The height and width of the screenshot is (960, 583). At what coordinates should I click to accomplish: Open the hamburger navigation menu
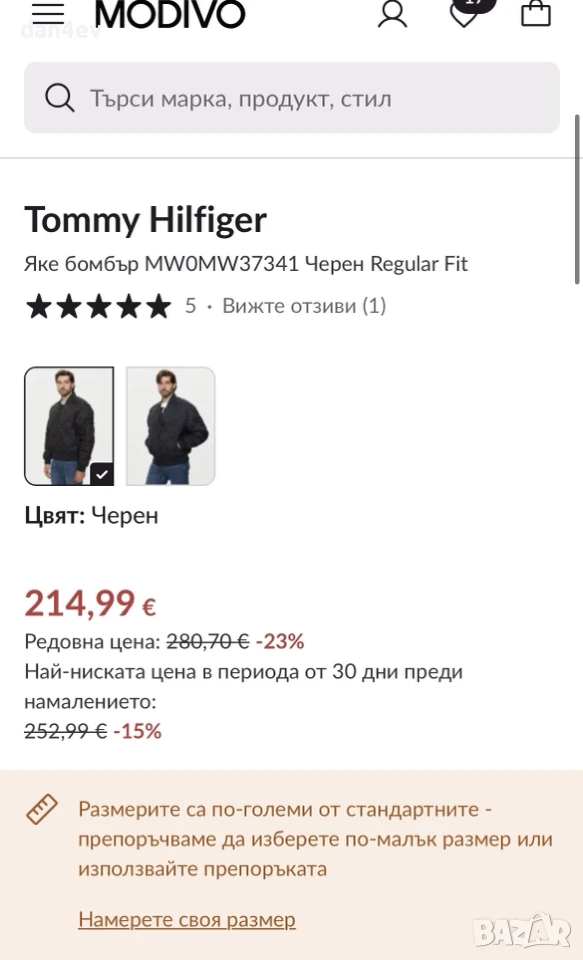pos(48,13)
